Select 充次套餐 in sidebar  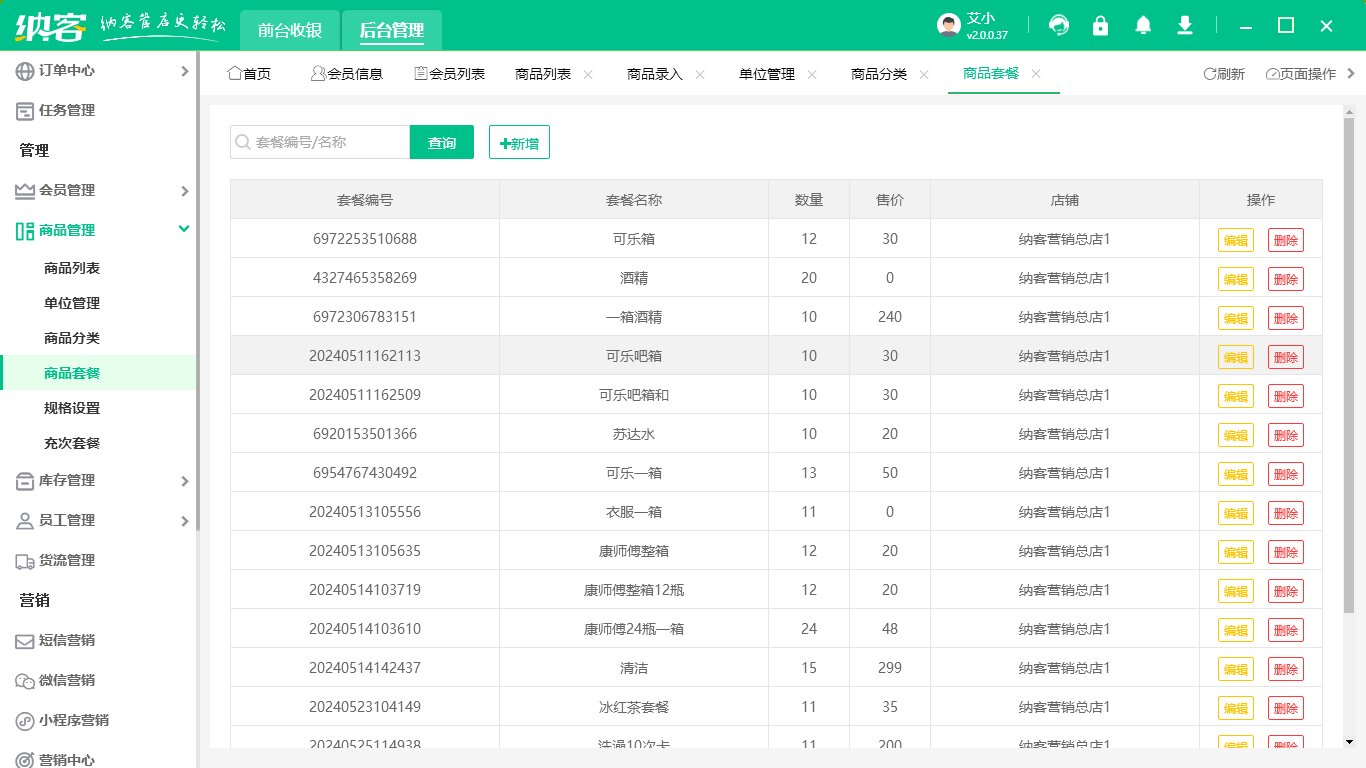(x=72, y=443)
